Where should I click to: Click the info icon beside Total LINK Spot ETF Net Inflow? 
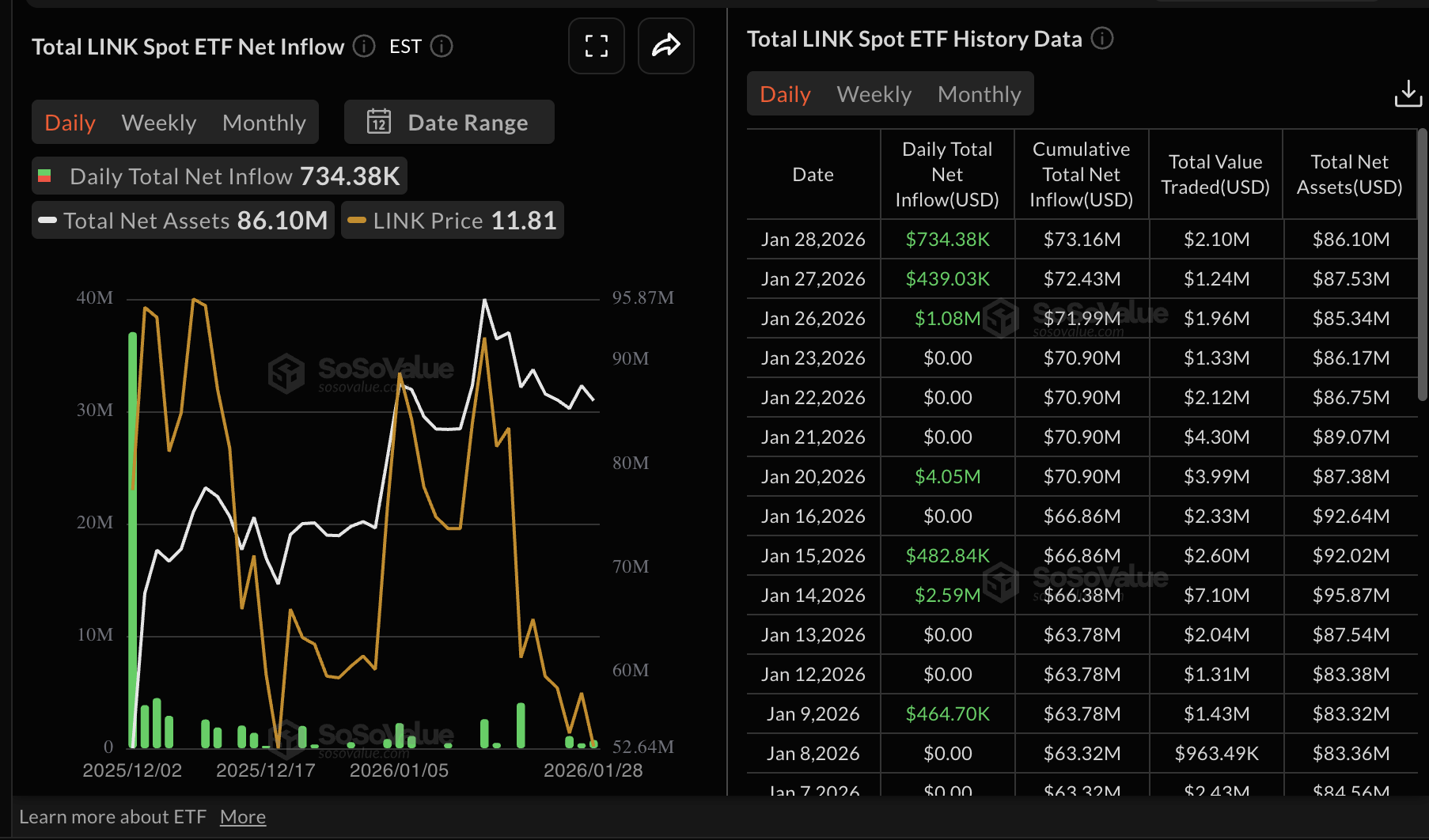point(363,46)
